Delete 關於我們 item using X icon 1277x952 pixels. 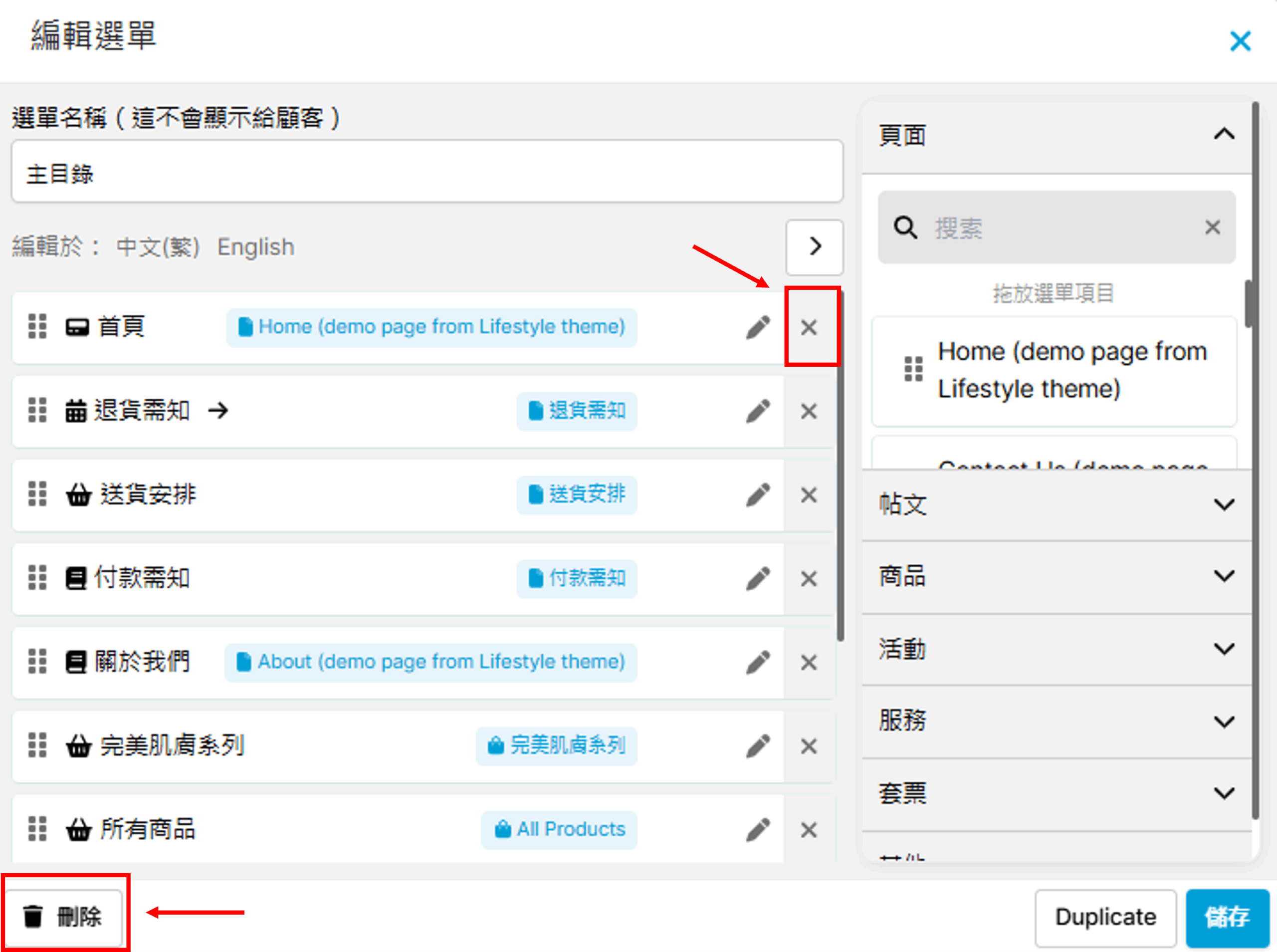click(x=809, y=663)
